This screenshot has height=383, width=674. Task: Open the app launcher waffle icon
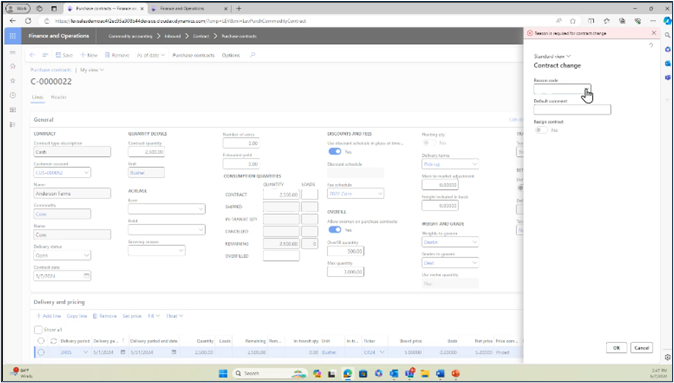pos(12,36)
